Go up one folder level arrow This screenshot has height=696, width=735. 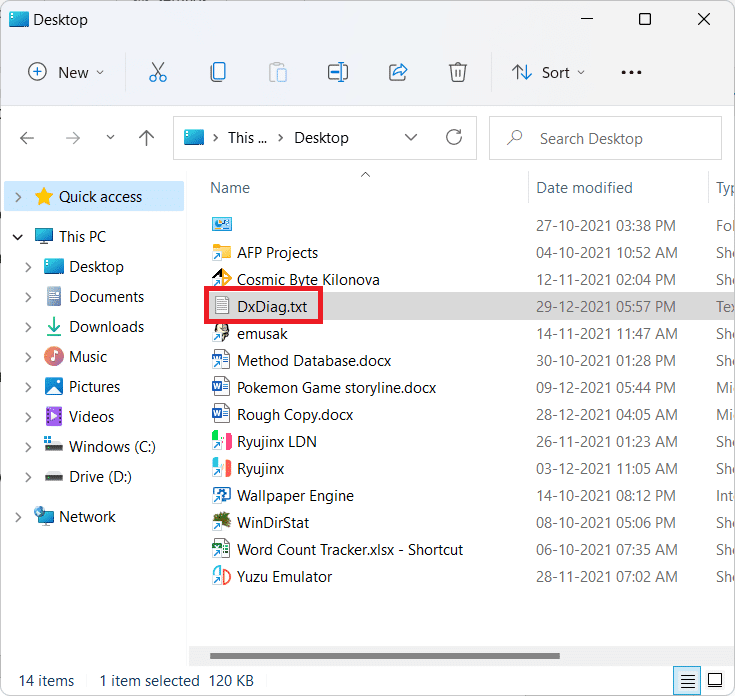tap(146, 138)
